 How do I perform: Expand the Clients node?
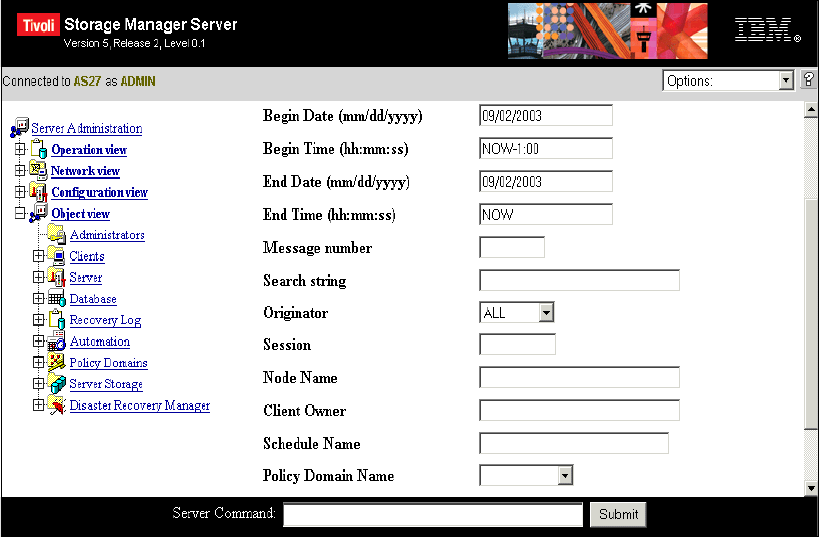(38, 255)
